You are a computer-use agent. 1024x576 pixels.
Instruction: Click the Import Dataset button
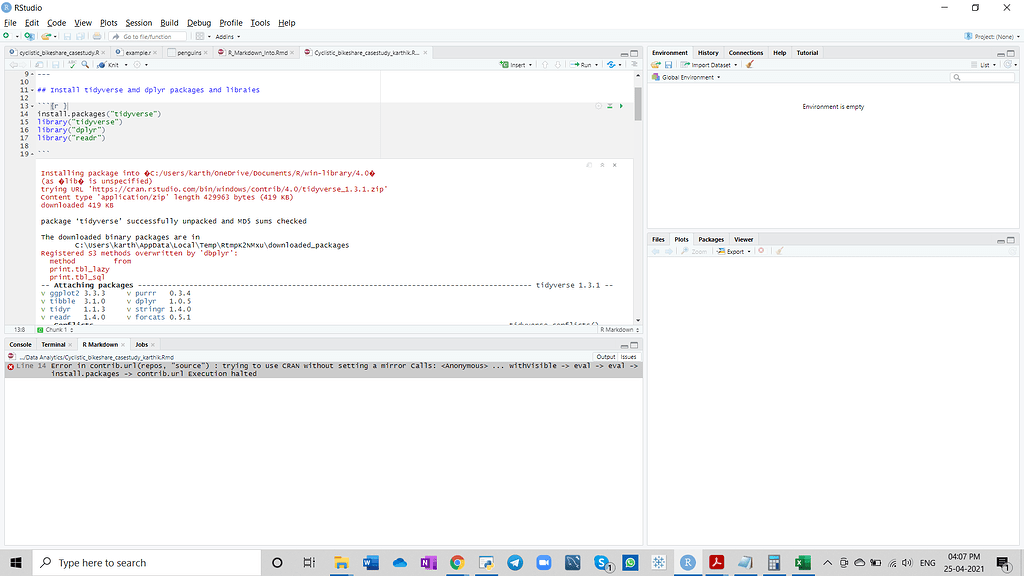click(x=708, y=64)
